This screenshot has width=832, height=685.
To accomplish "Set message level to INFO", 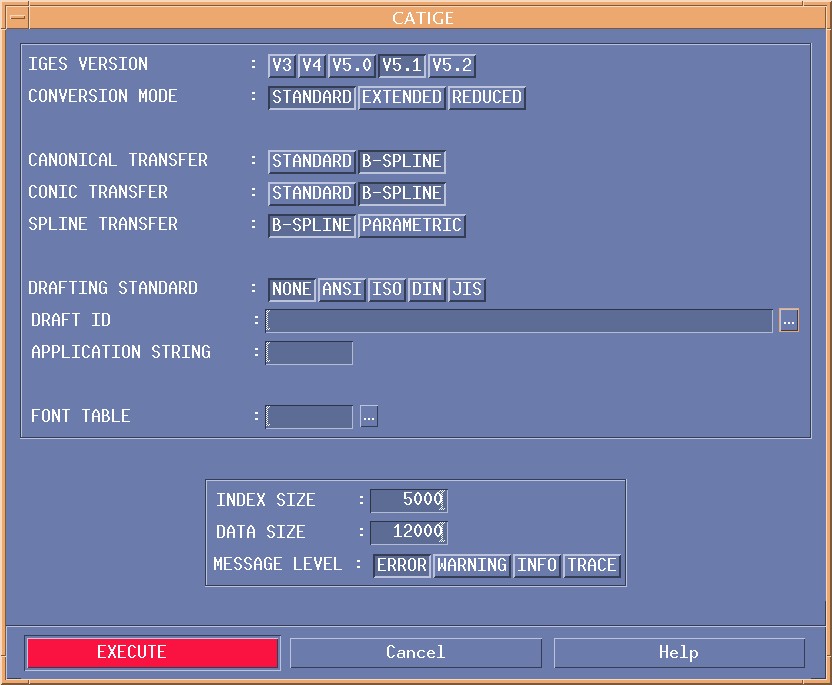I will pos(537,565).
